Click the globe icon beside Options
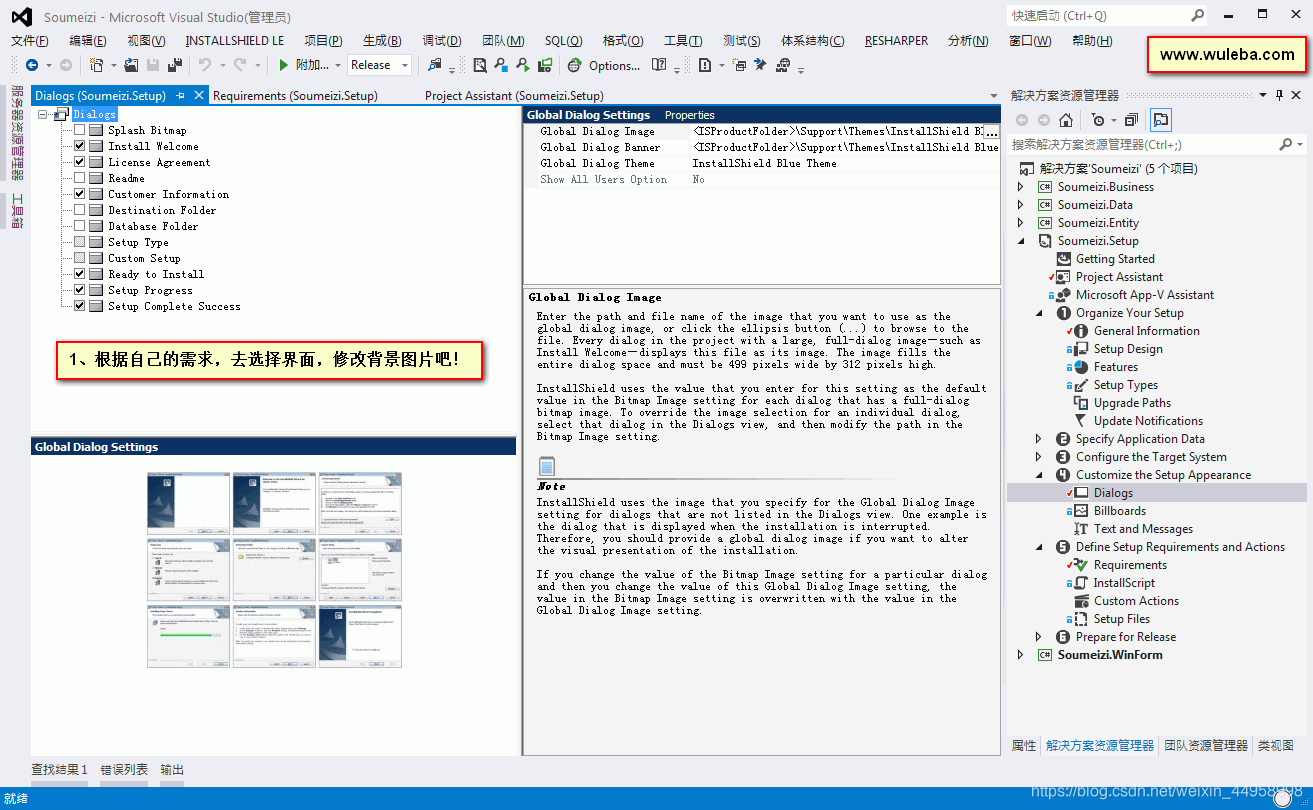This screenshot has width=1313, height=810. point(574,65)
